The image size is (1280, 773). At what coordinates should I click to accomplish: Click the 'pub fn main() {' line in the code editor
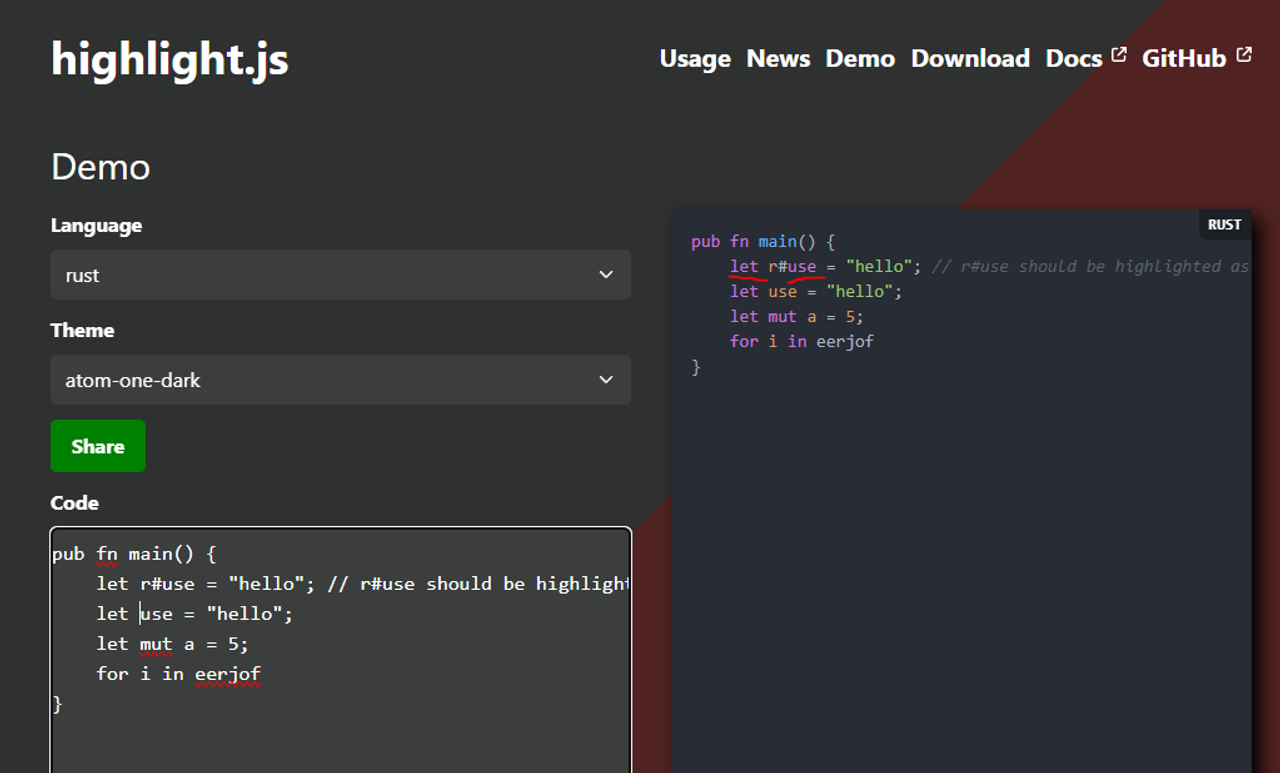134,554
